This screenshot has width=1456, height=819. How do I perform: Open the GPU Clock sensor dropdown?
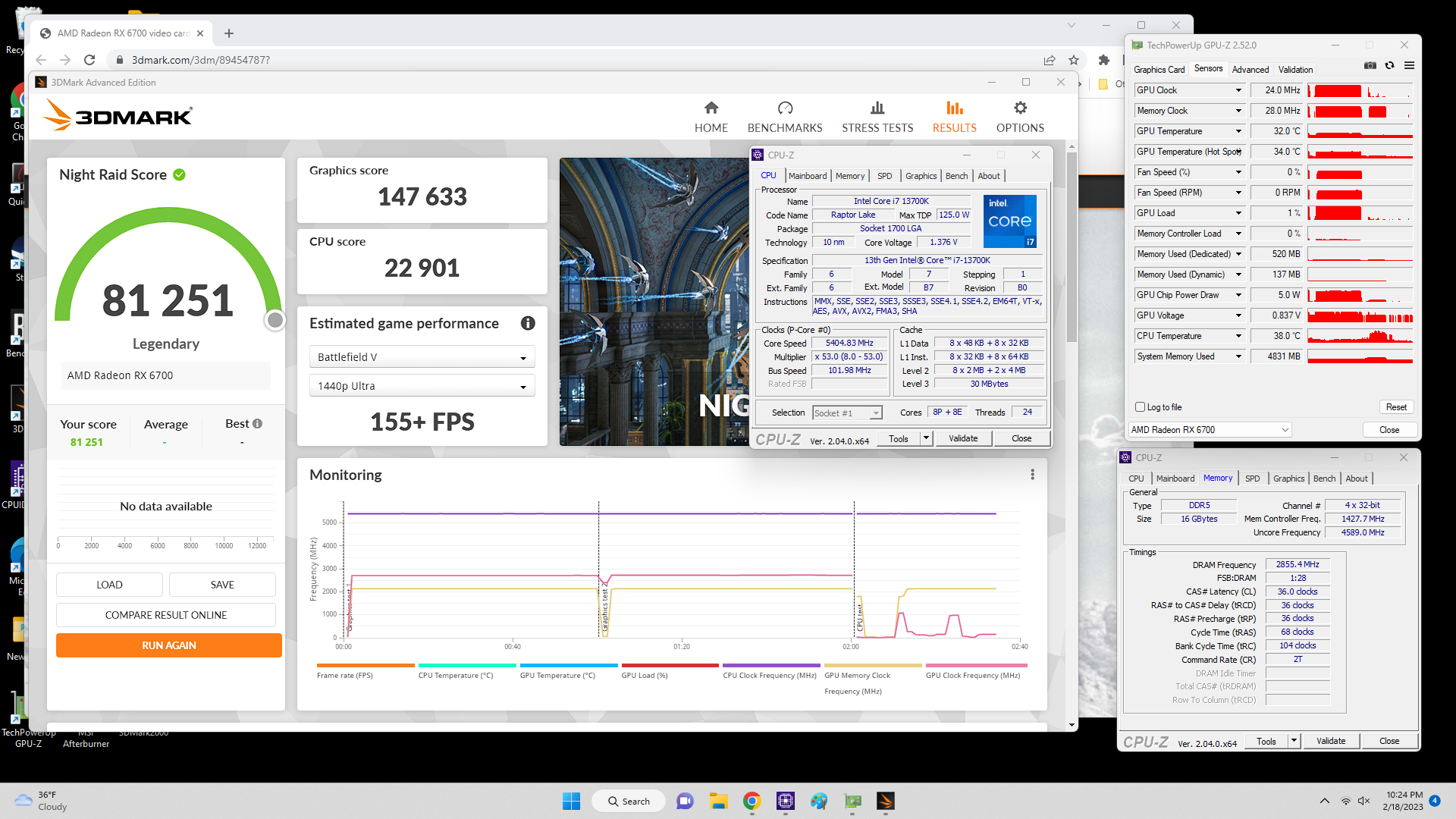tap(1238, 90)
